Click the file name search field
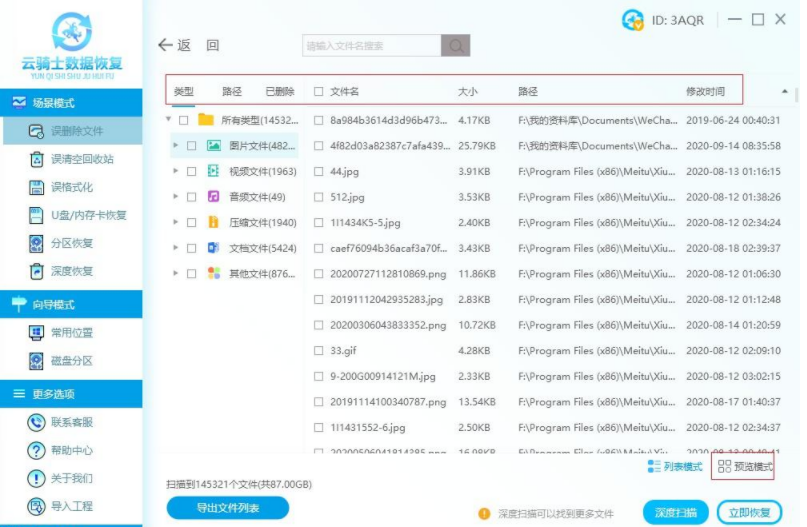The height and width of the screenshot is (527, 807). tap(372, 46)
